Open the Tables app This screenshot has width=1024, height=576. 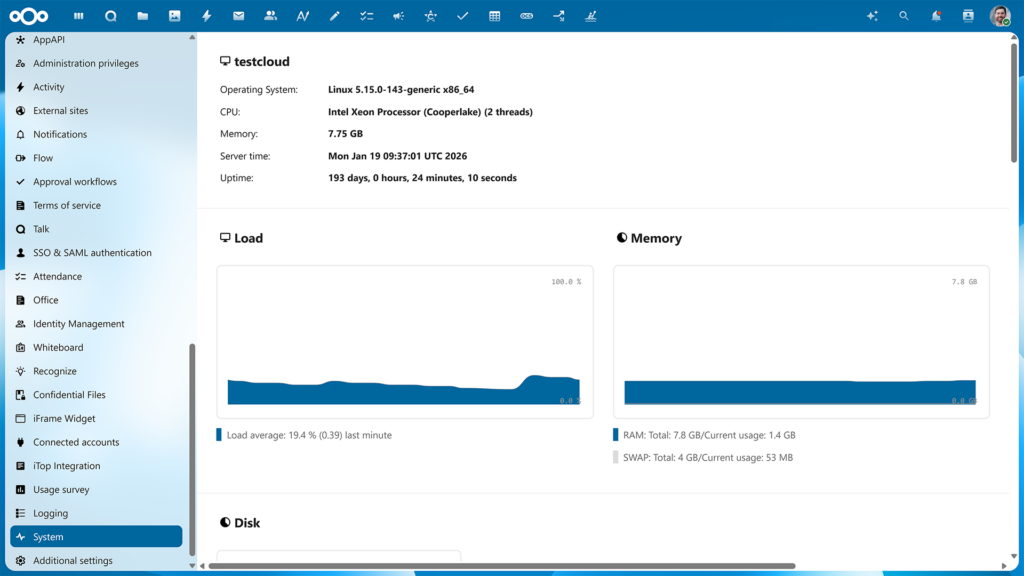(494, 15)
